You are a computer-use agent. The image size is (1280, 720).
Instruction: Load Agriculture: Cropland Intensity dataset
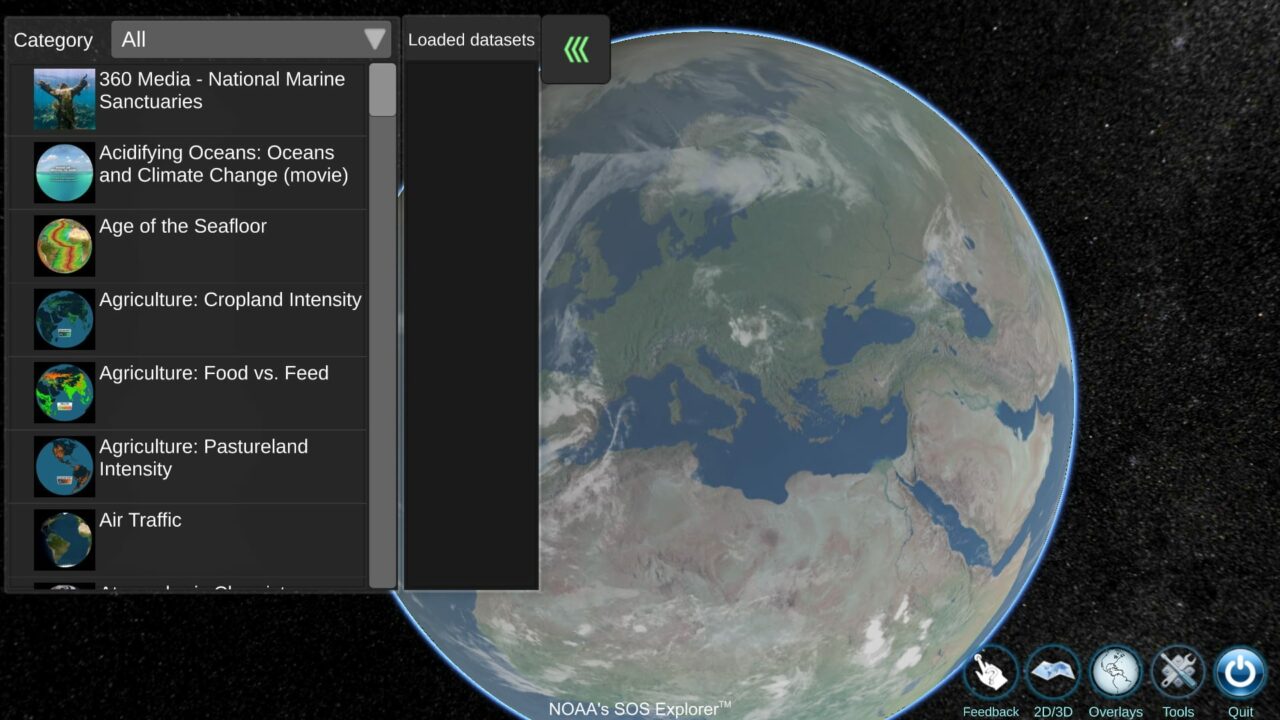(x=230, y=300)
